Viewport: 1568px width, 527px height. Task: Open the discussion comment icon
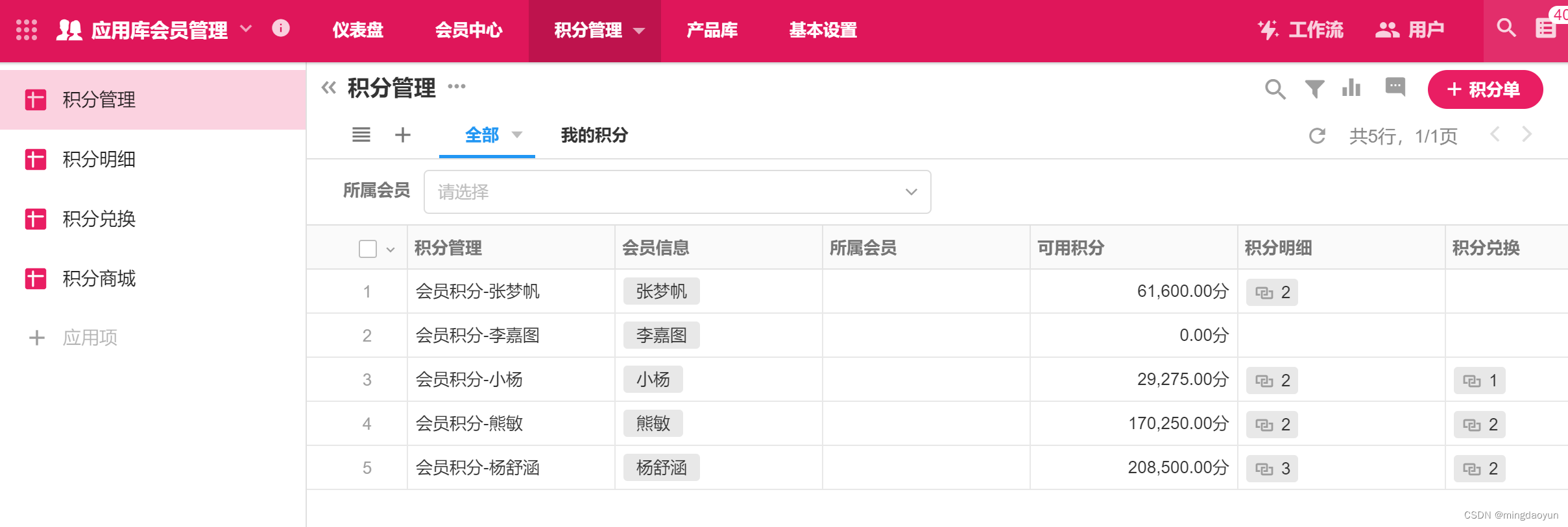click(1395, 87)
